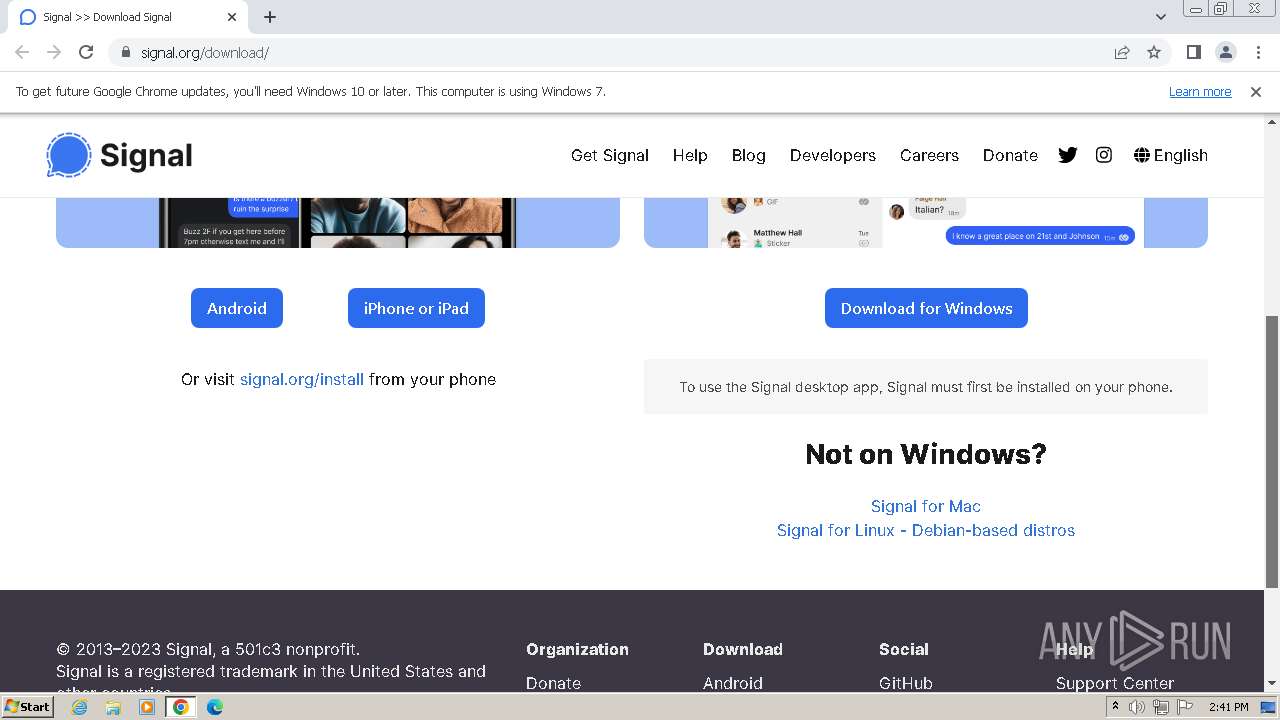
Task: Click the scrollbar down arrow
Action: pos(1272,684)
